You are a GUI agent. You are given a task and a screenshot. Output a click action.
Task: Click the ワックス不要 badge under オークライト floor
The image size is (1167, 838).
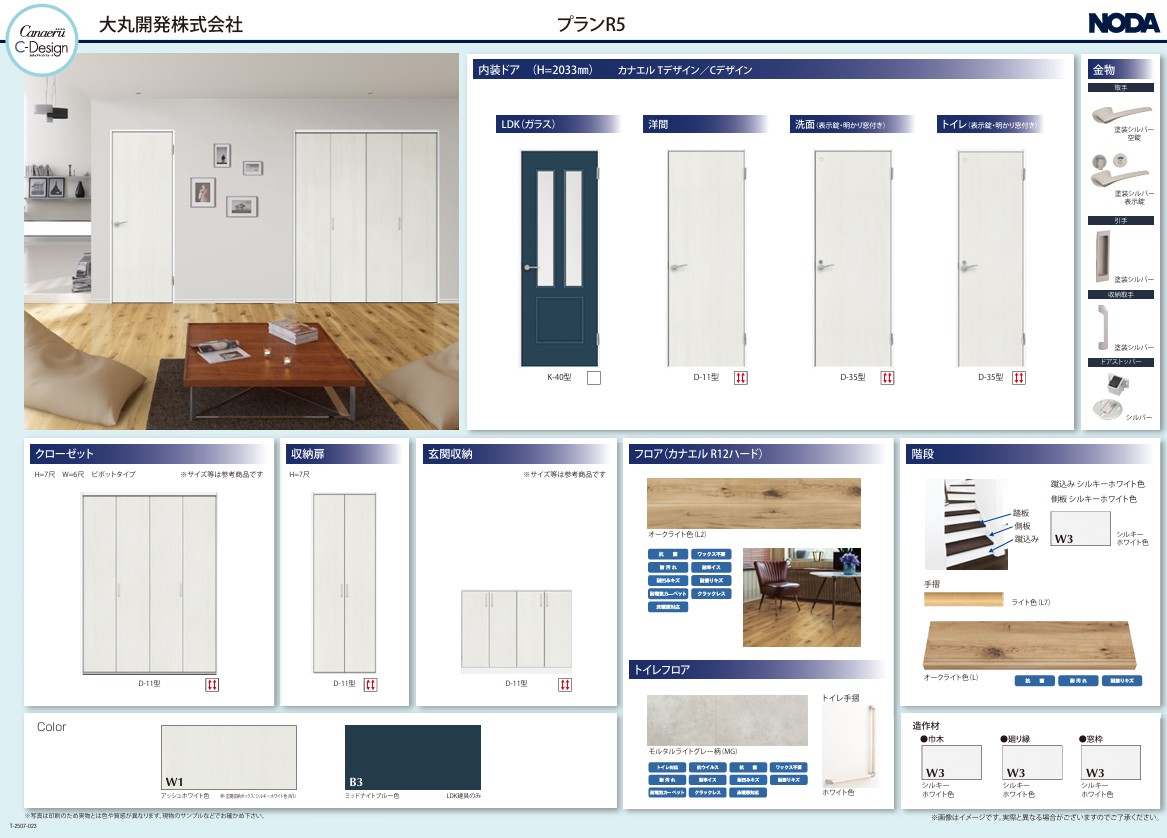click(713, 553)
